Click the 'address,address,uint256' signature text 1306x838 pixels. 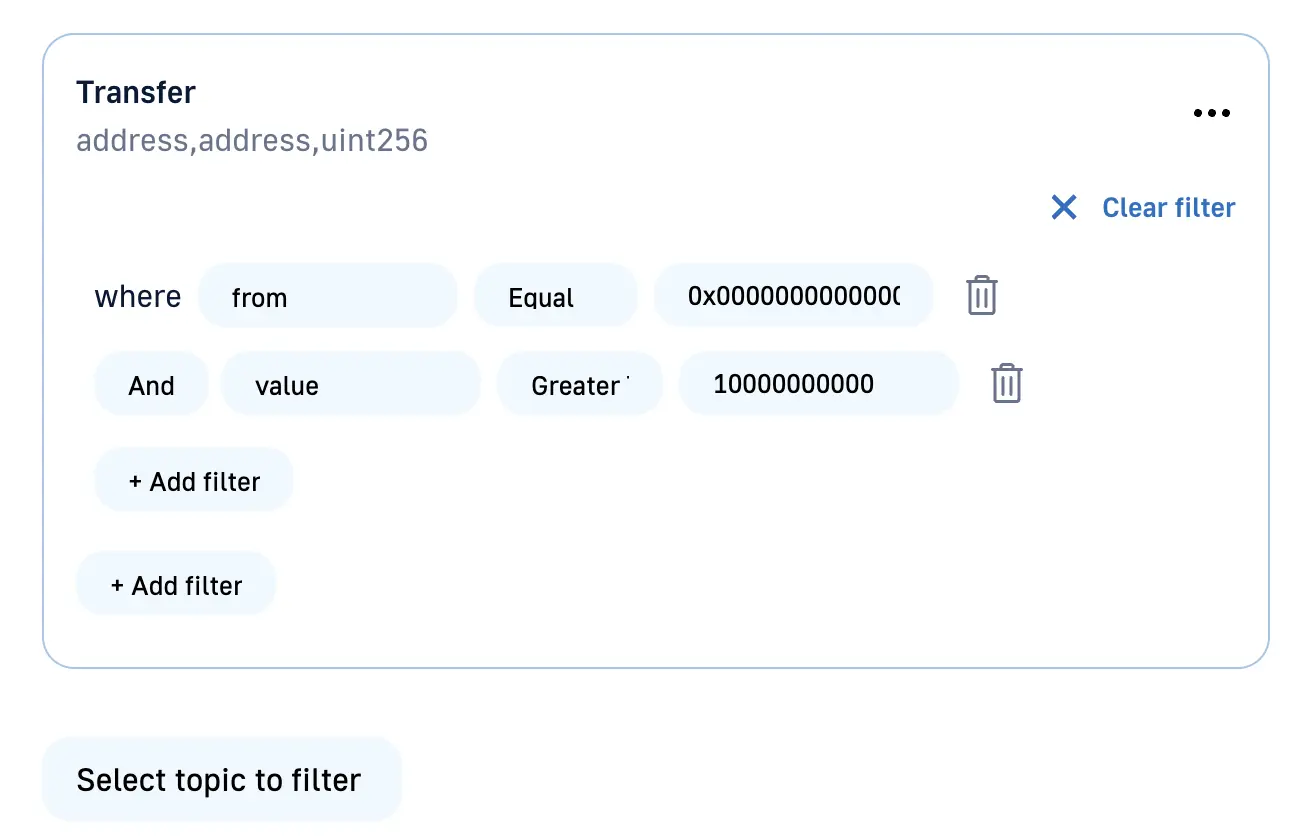252,140
